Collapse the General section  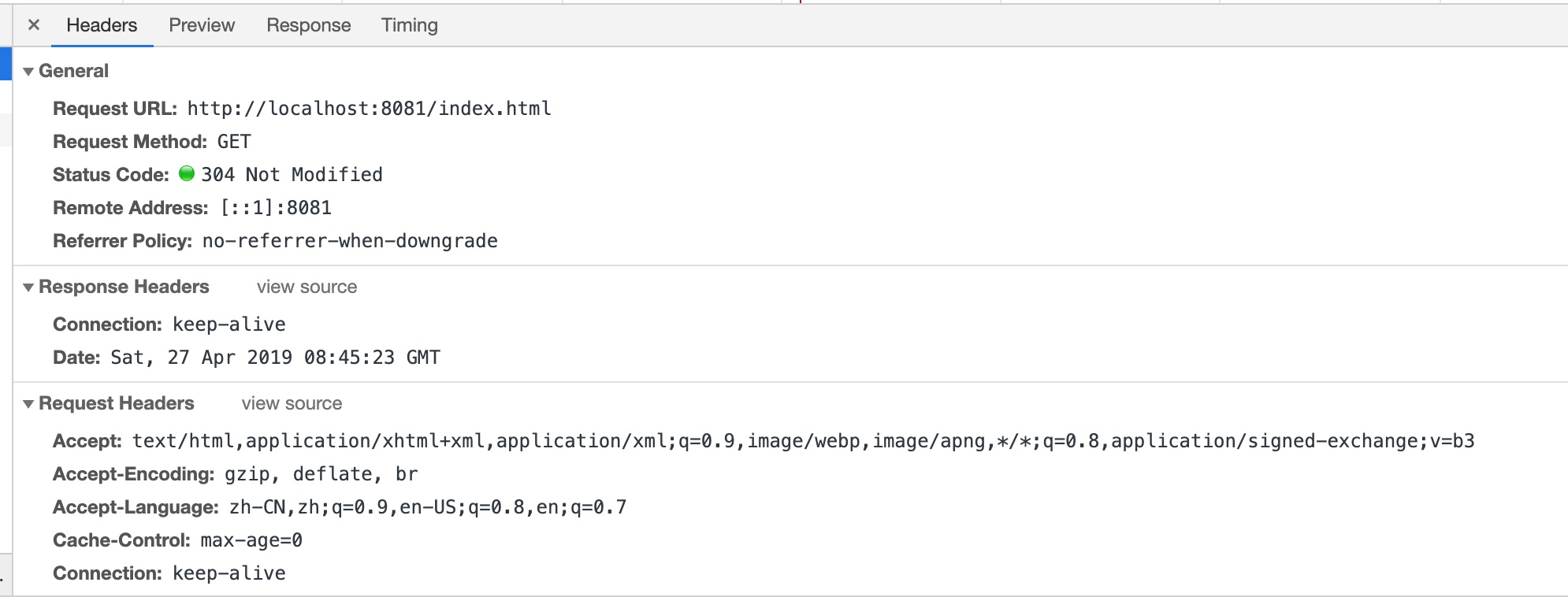pyautogui.click(x=28, y=72)
